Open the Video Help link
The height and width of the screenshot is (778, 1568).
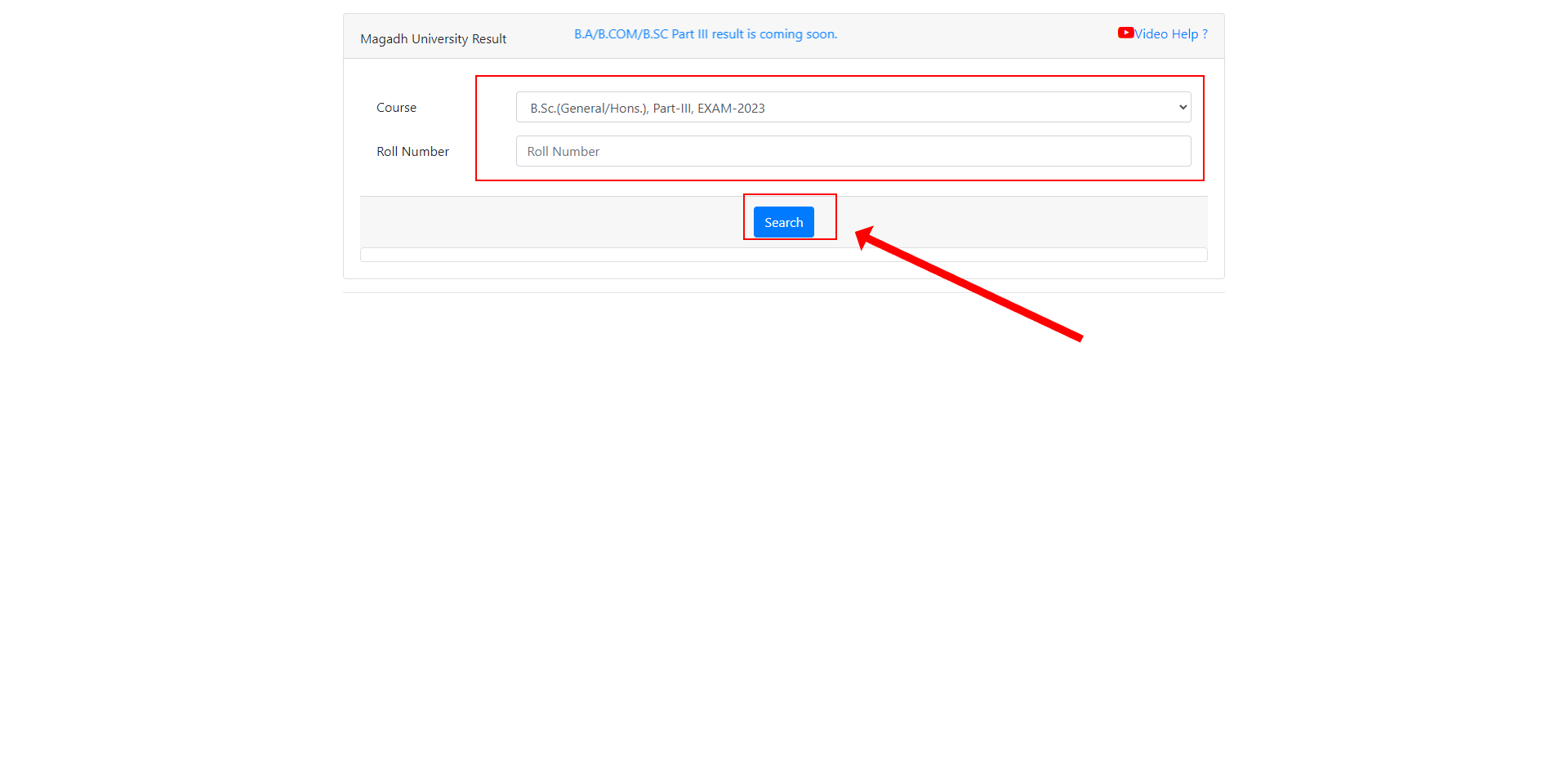pos(1170,33)
